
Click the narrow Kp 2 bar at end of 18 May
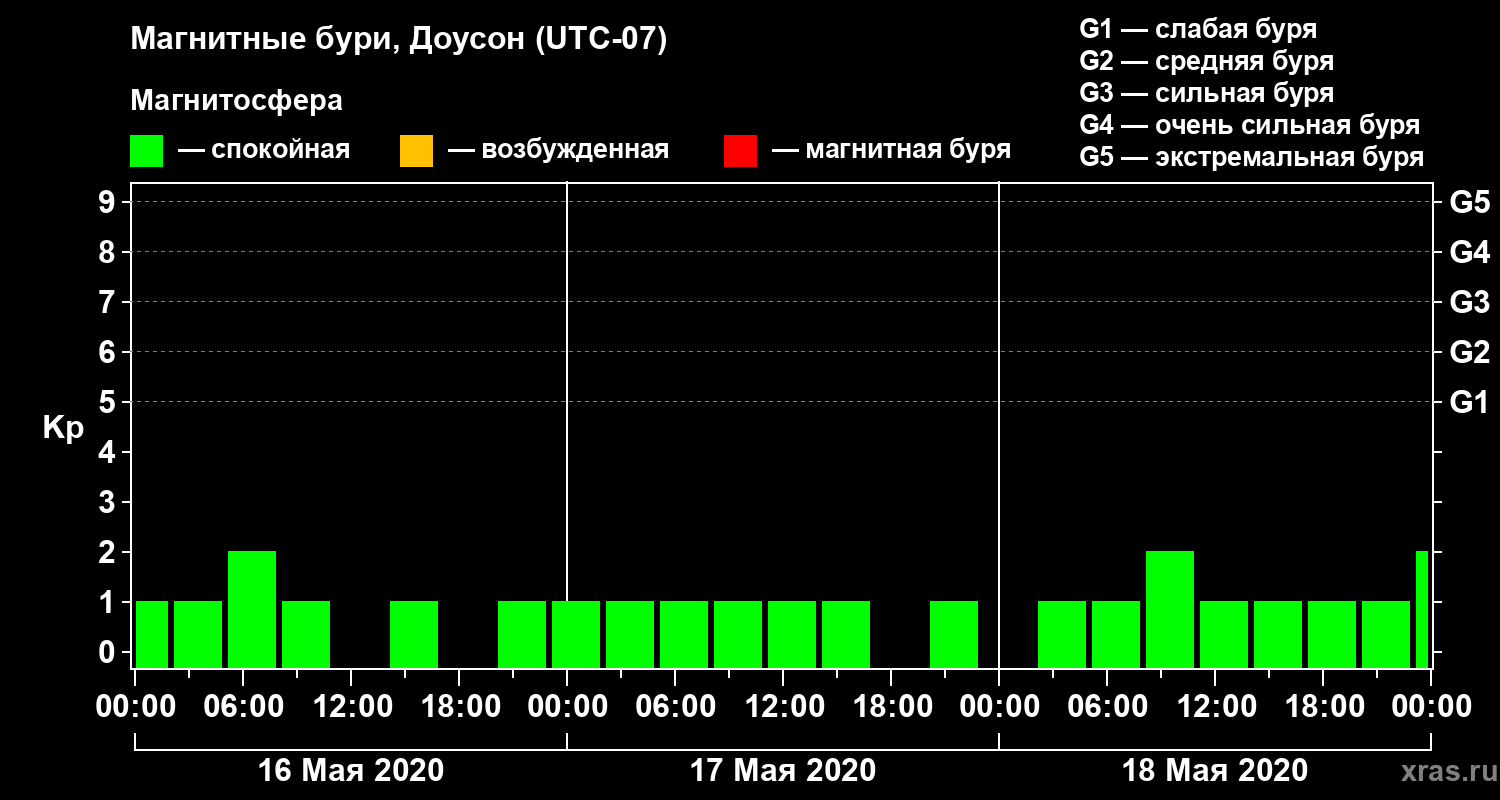point(1422,609)
